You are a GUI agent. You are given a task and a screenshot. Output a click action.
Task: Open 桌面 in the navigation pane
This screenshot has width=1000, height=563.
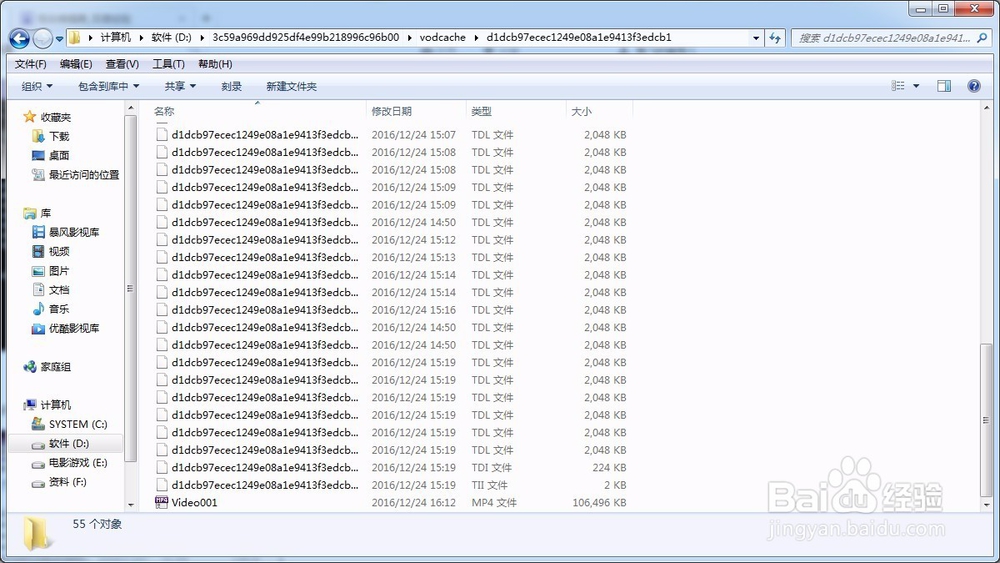click(59, 156)
